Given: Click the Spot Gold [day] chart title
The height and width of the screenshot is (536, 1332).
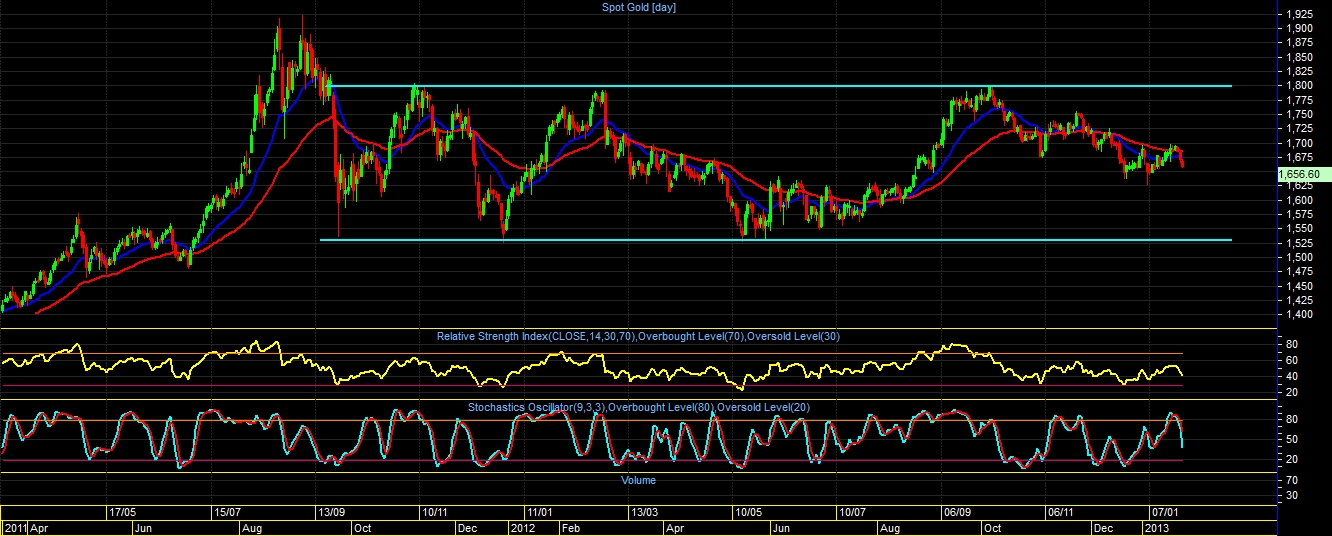Looking at the screenshot, I should [x=639, y=7].
